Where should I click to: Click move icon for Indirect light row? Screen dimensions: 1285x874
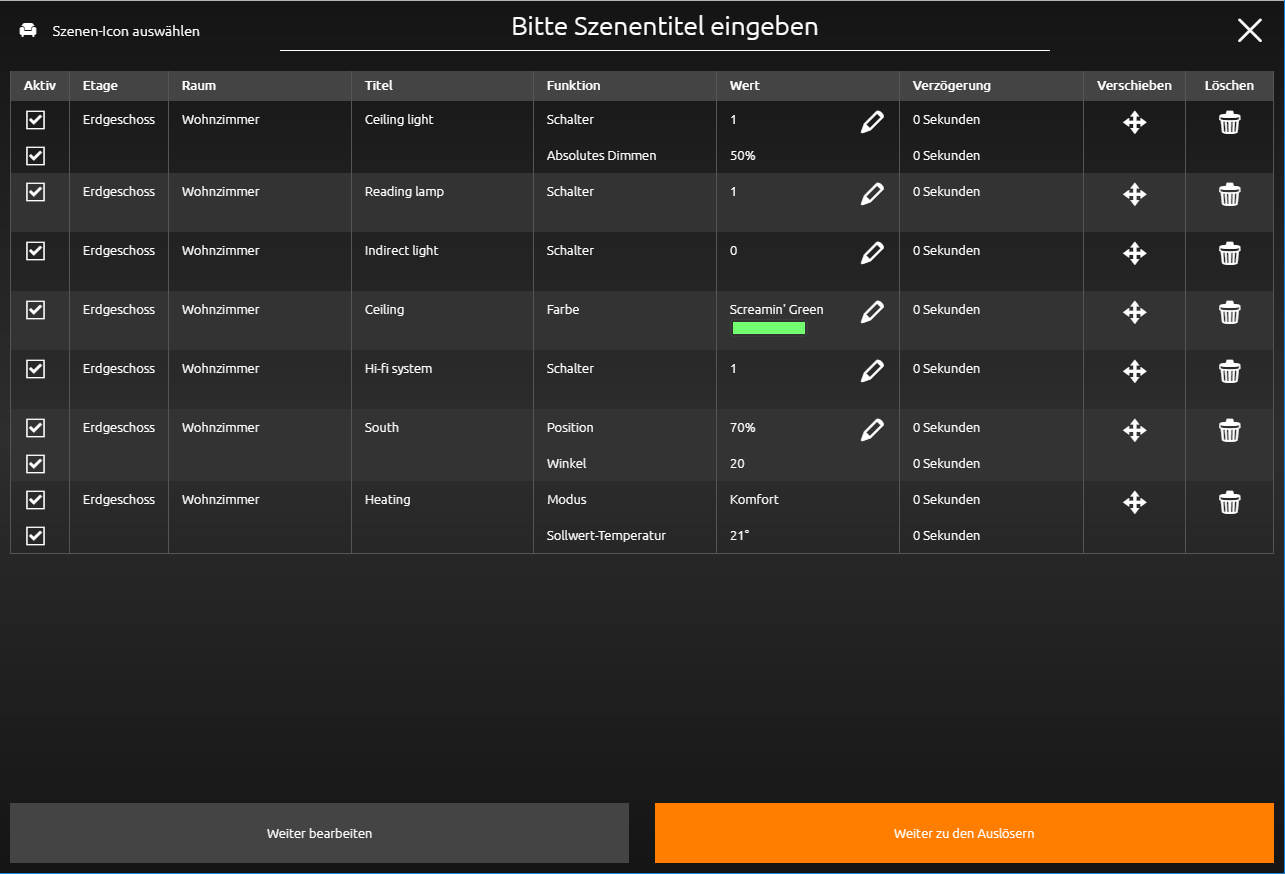[1134, 254]
